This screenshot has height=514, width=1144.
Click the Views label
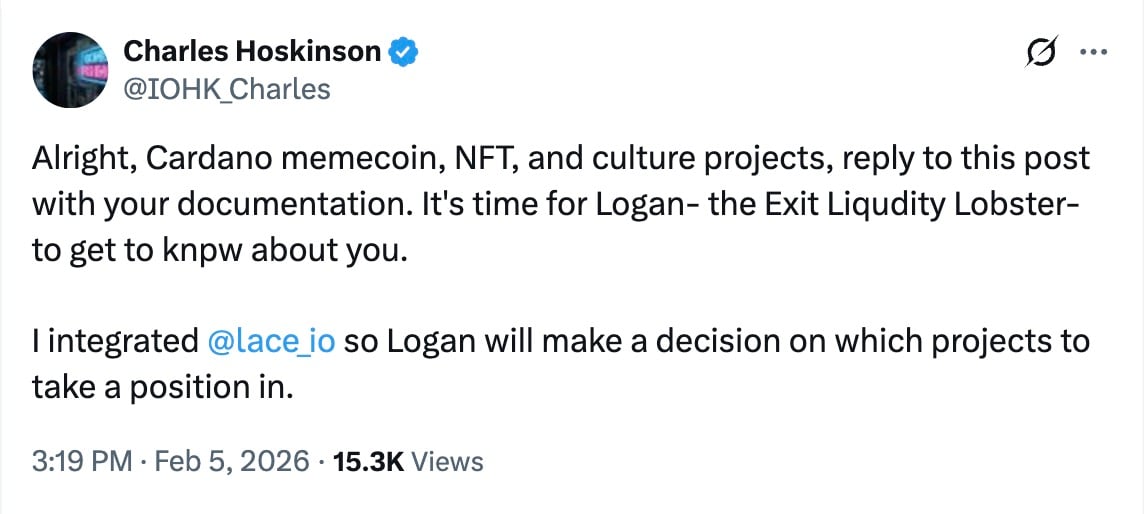447,461
